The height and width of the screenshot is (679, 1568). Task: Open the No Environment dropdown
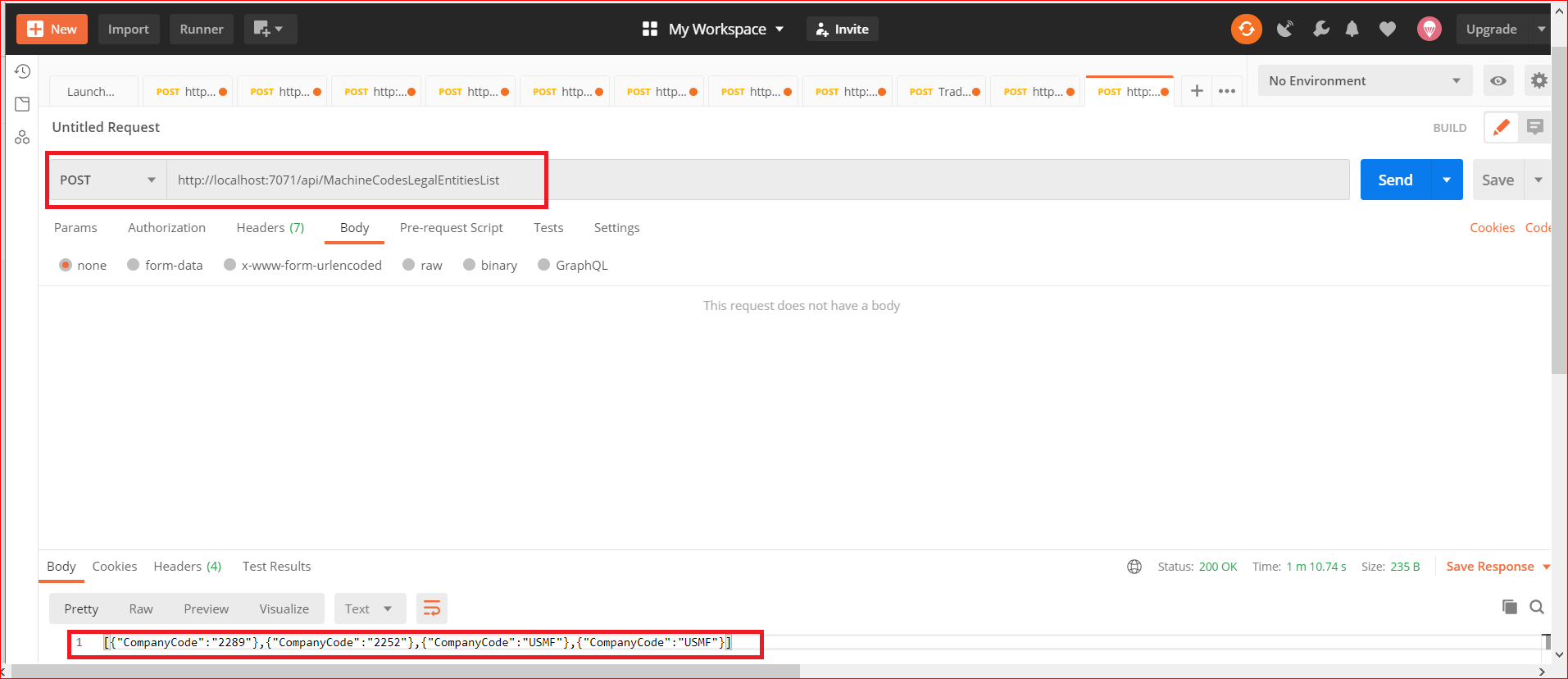click(x=1365, y=80)
